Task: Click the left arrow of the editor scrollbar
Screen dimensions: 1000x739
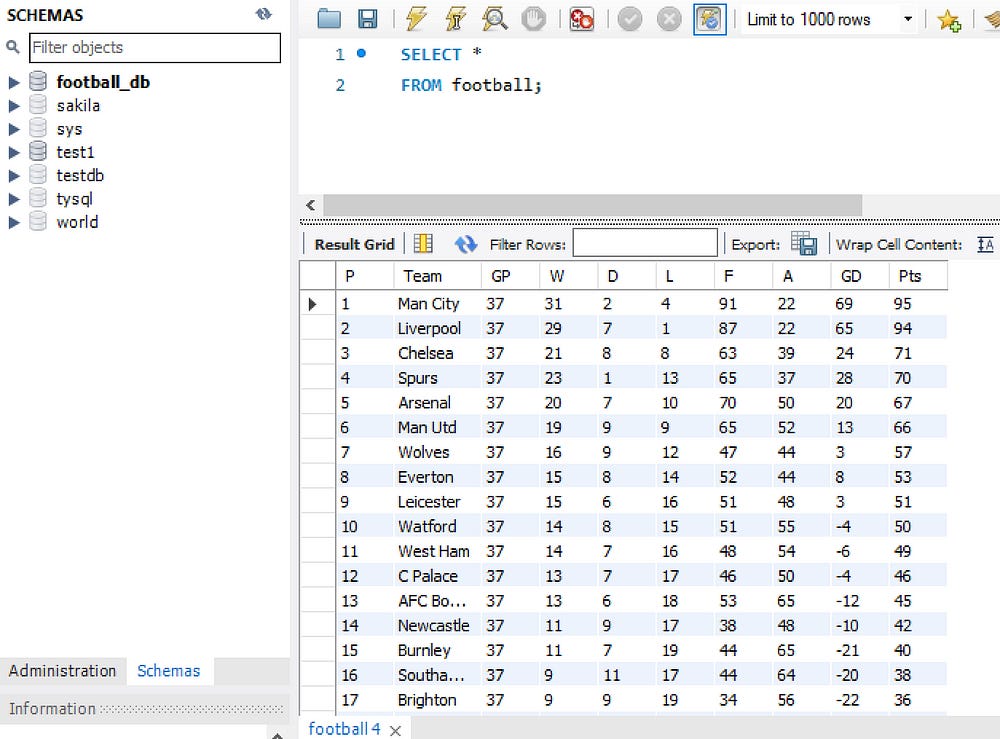Action: point(311,205)
